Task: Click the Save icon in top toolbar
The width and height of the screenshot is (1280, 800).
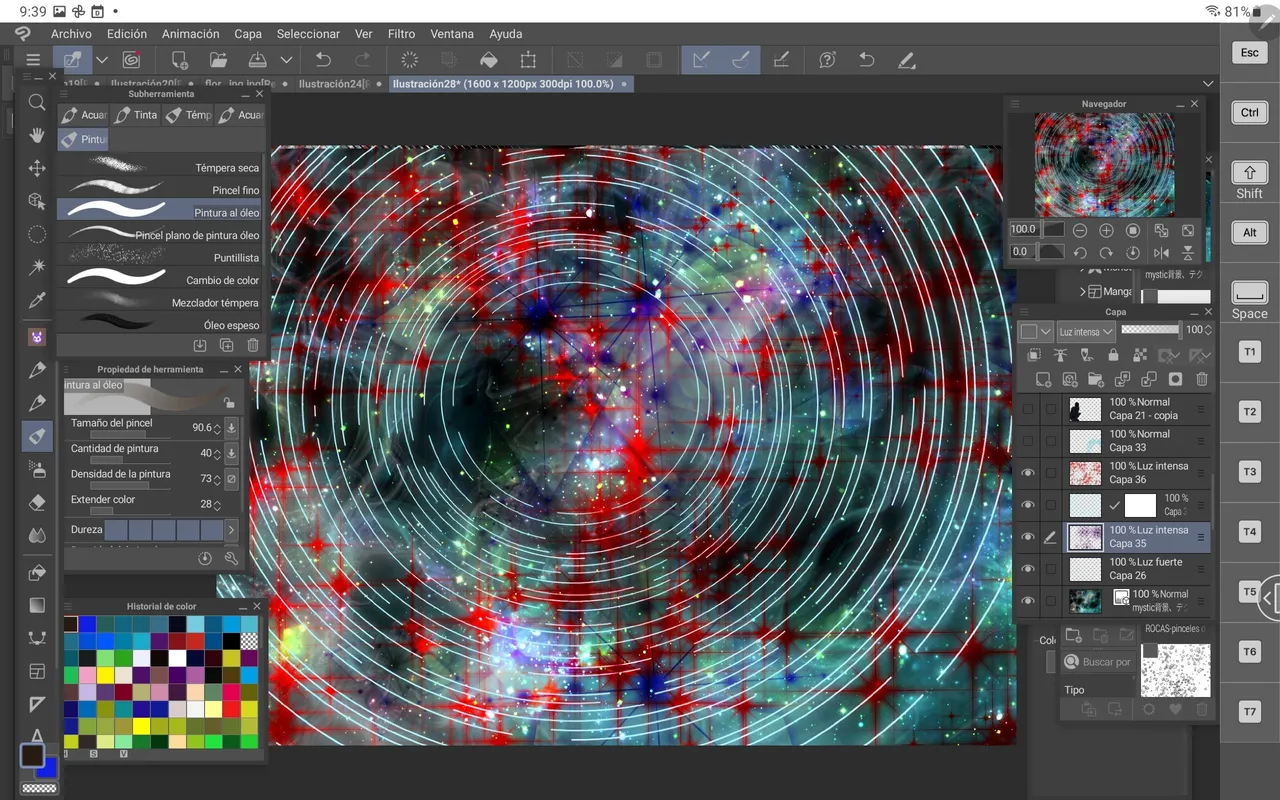Action: coord(257,60)
